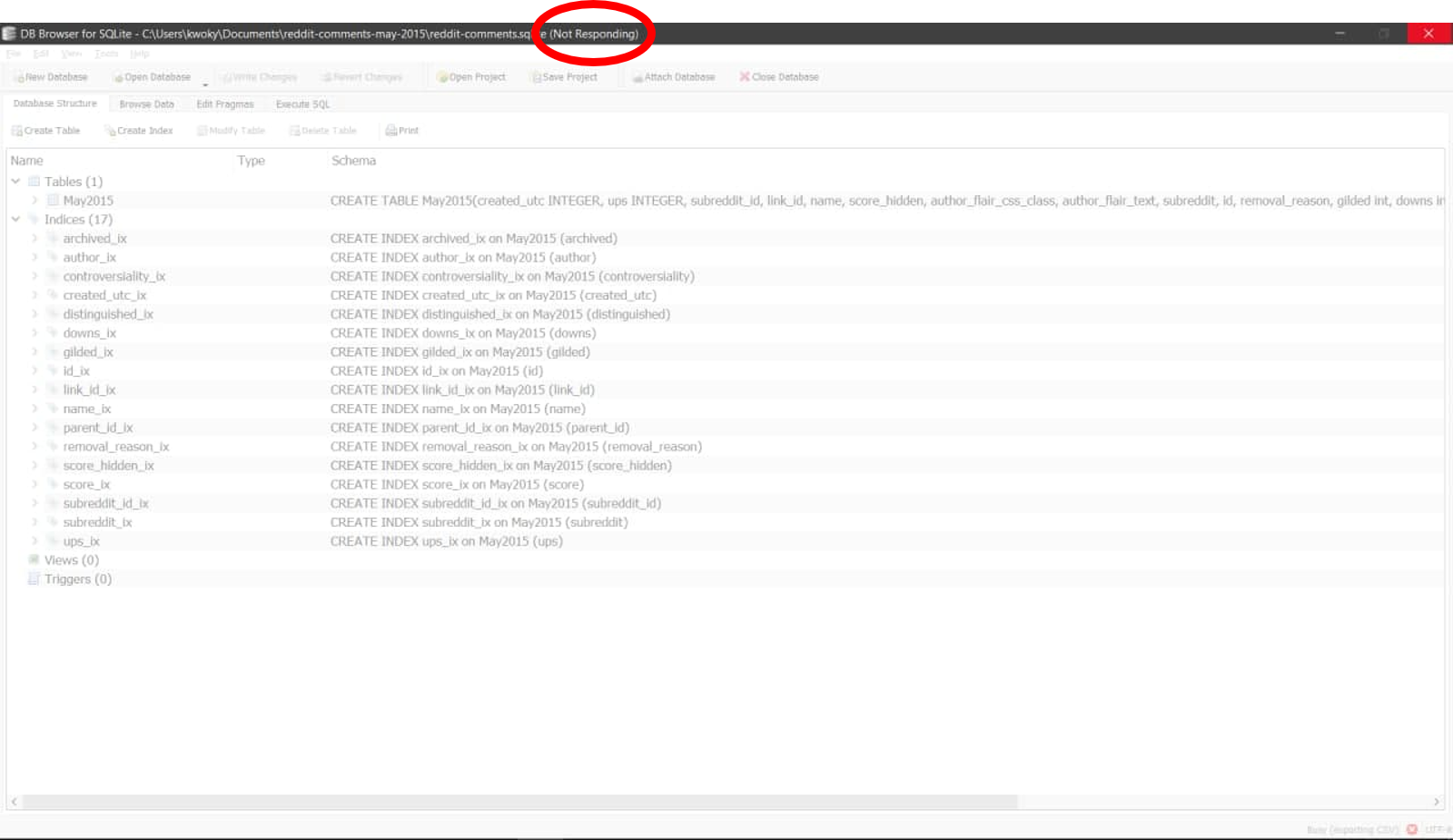This screenshot has width=1453, height=840.
Task: Click the red cancel icon in status bar
Action: pyautogui.click(x=1412, y=829)
